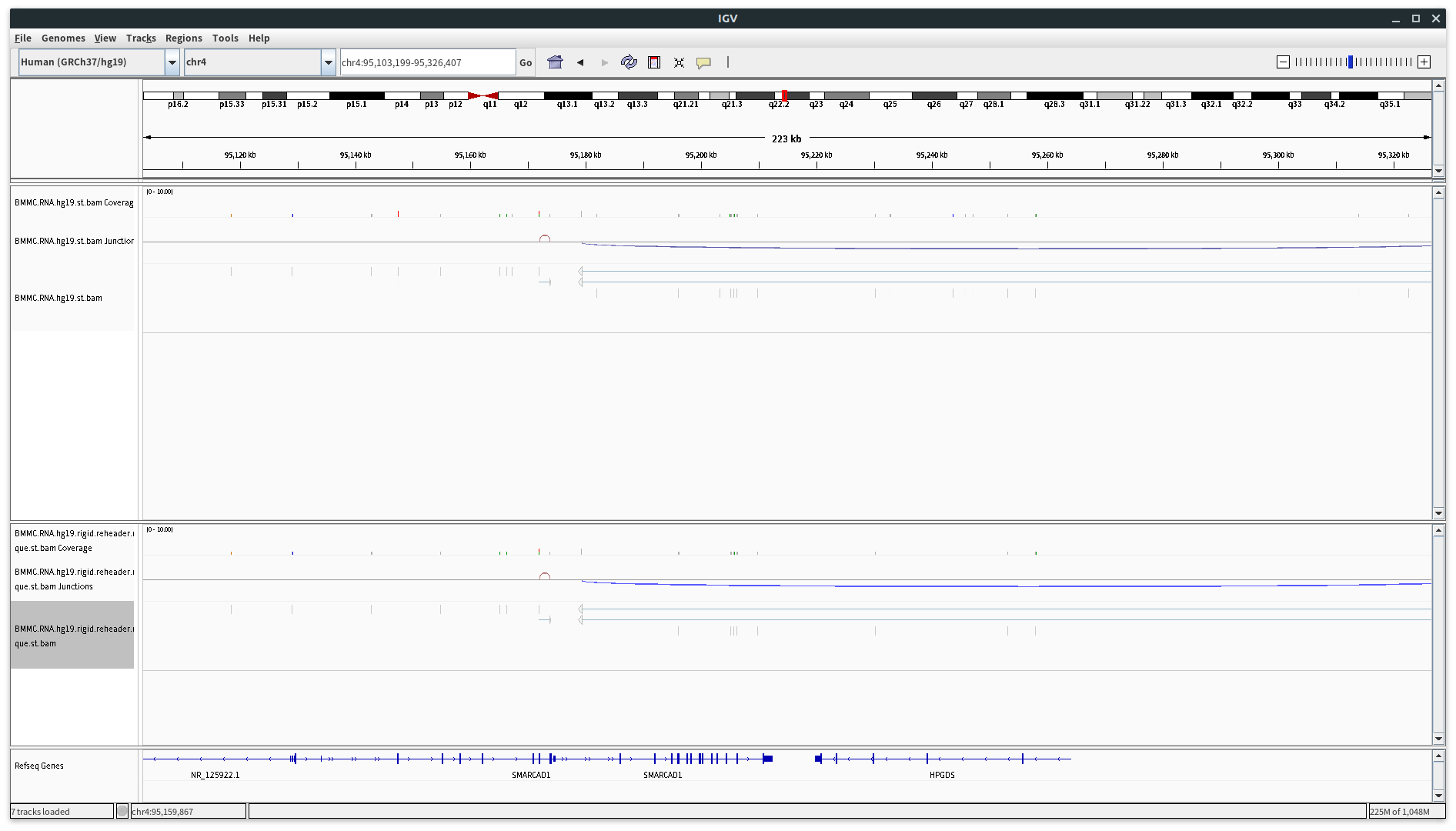Click the down arrow on the track panel scrollbar
This screenshot has width=1456, height=831.
coord(1438,513)
